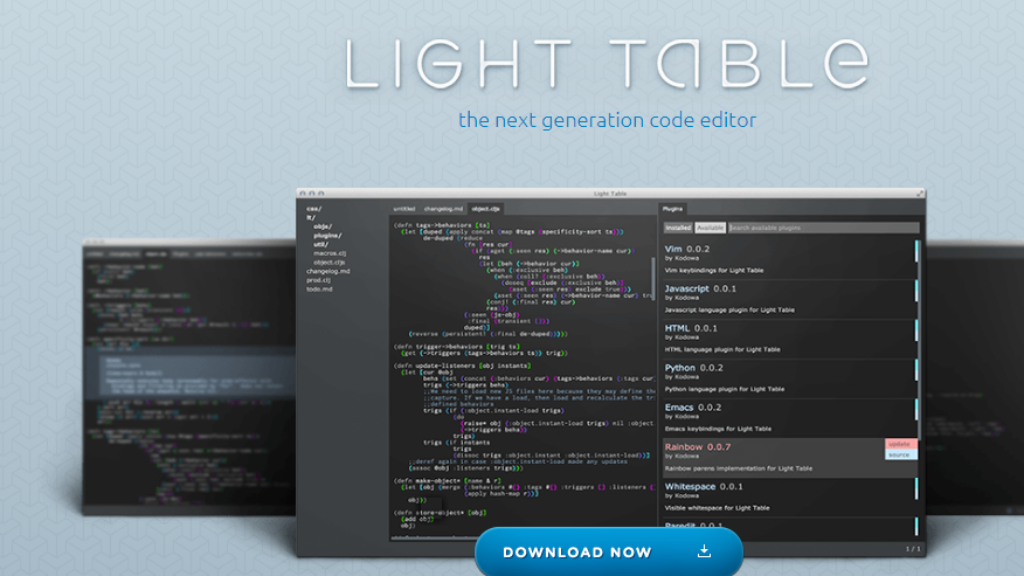Focus the Search available plugins field
The height and width of the screenshot is (576, 1024).
click(x=823, y=228)
